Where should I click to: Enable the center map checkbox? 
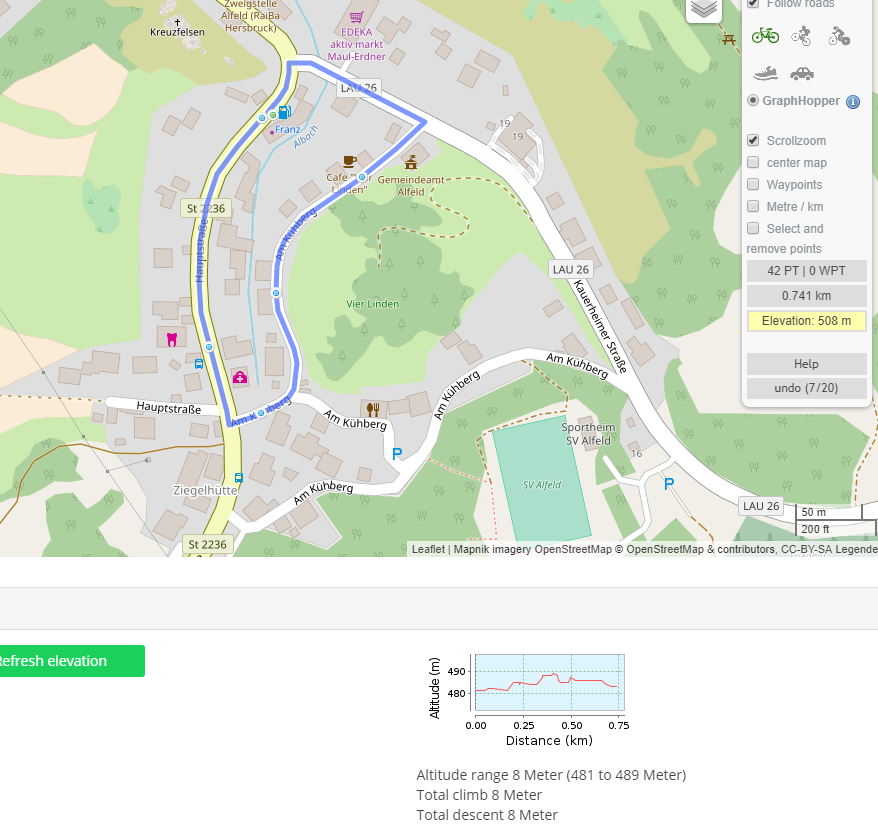[x=754, y=163]
